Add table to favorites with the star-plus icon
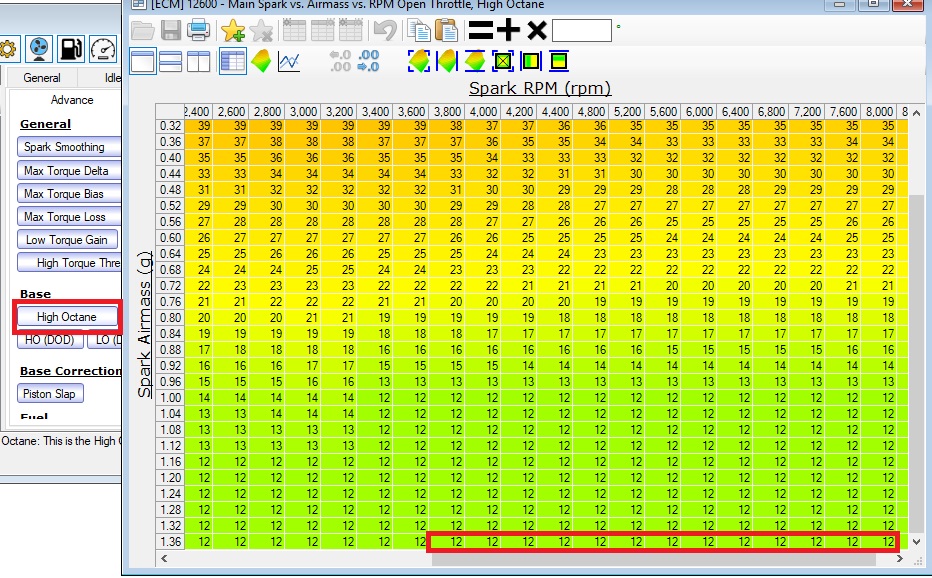Viewport: 932px width, 578px height. (x=233, y=30)
